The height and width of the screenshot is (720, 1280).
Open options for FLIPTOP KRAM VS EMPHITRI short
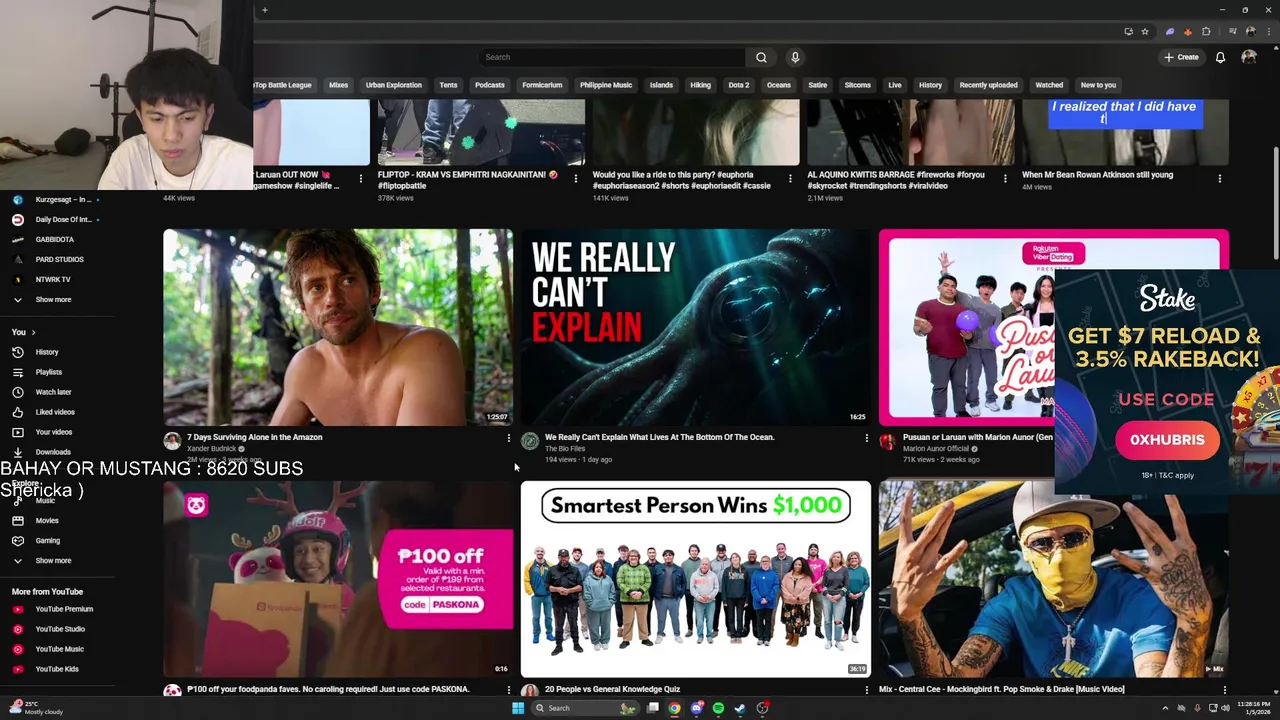575,178
